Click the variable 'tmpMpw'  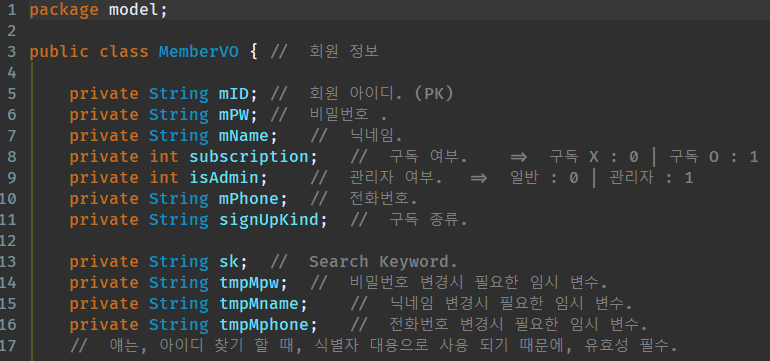tap(248, 283)
